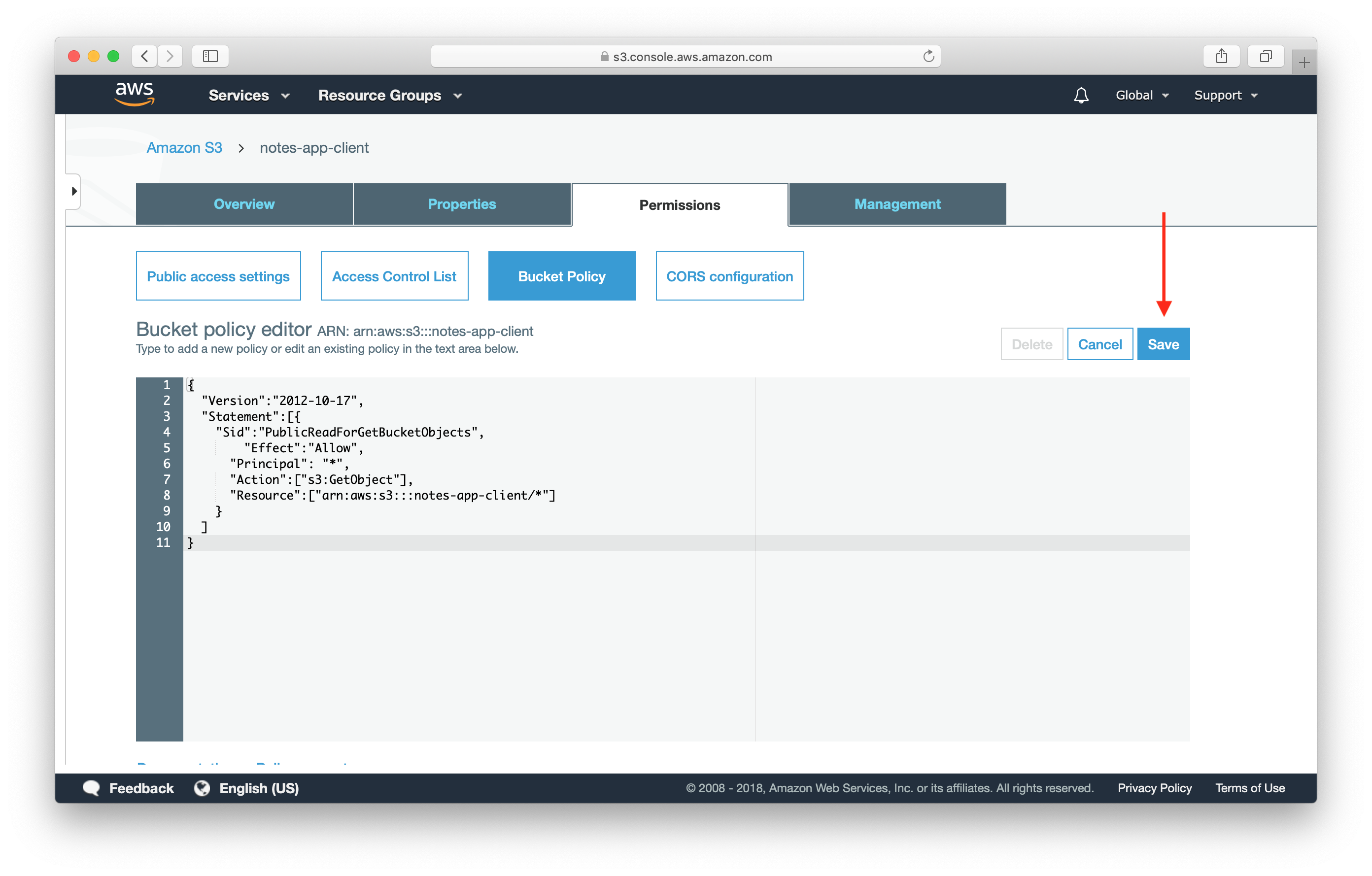
Task: Click the Bucket Policy icon button
Action: (x=561, y=275)
